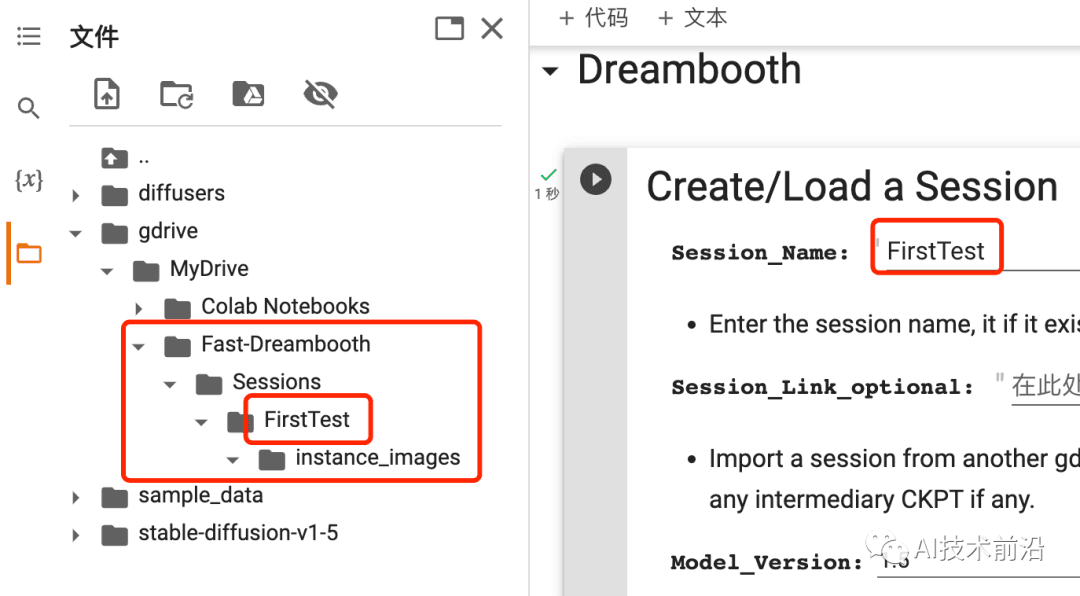Open the search icon in left sidebar
1080x596 pixels.
29,108
